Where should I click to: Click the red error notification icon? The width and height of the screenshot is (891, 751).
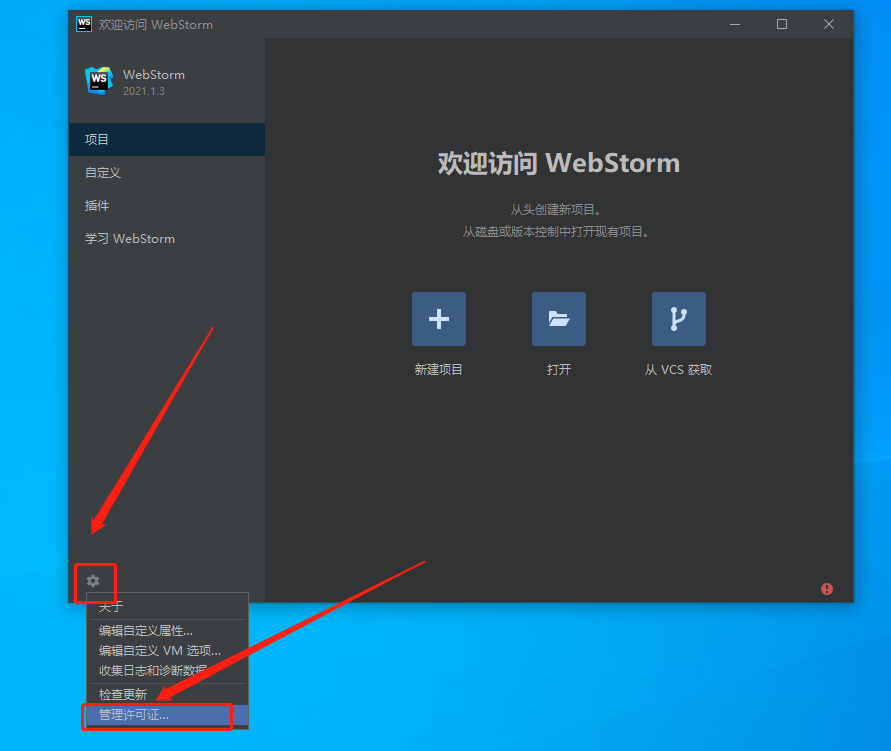827,589
